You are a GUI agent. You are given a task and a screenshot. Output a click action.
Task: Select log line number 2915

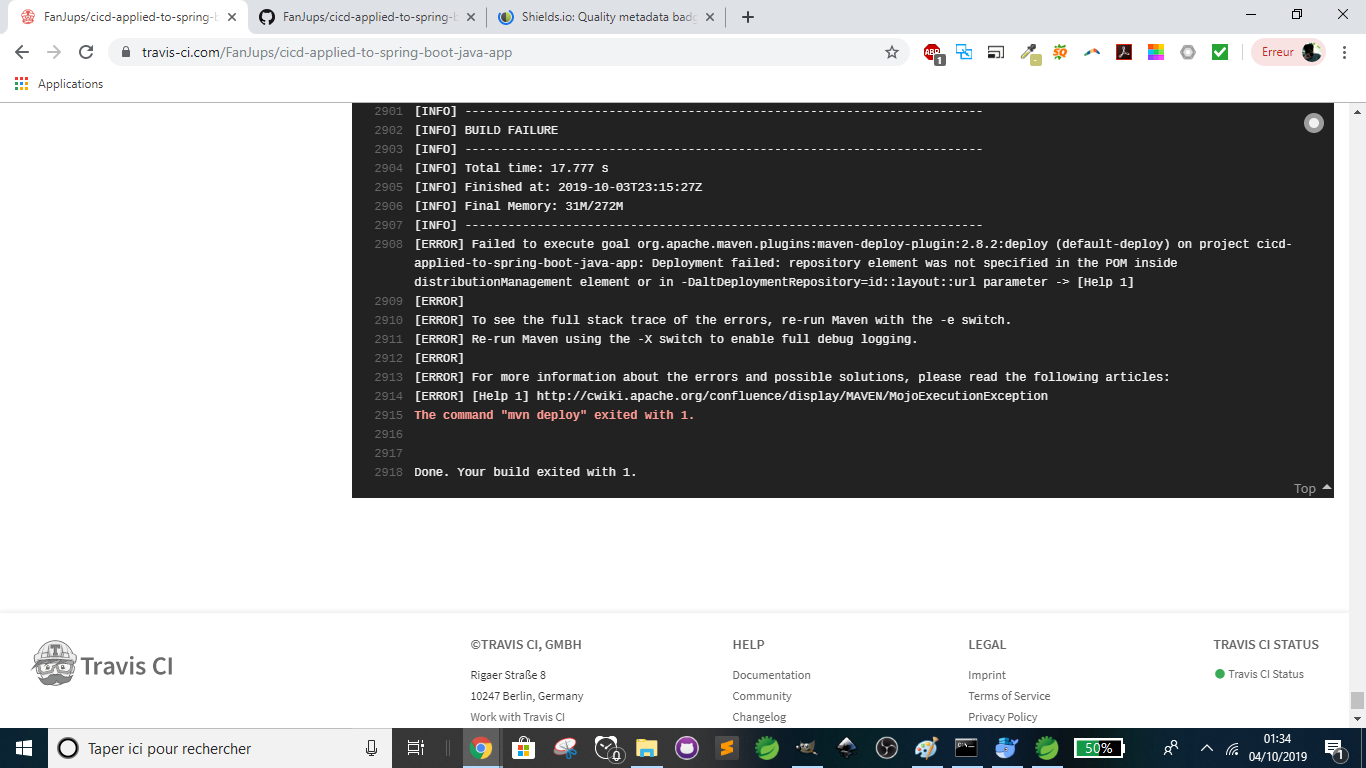tap(388, 415)
